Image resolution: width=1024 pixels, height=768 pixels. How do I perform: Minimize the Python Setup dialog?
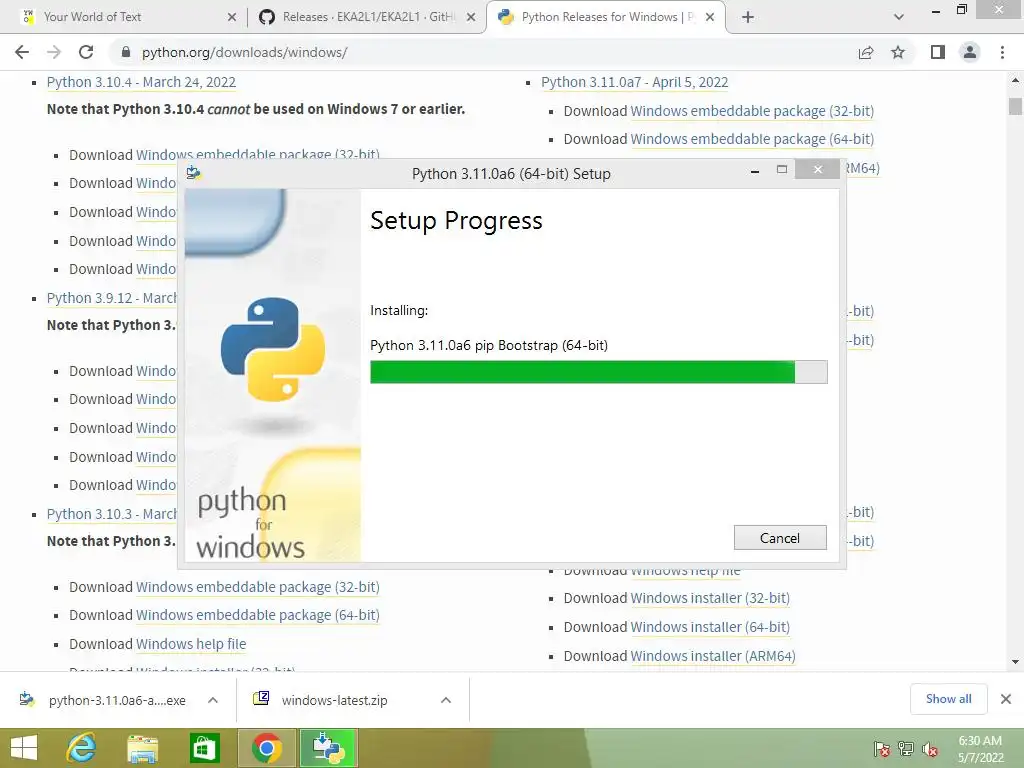tap(755, 171)
